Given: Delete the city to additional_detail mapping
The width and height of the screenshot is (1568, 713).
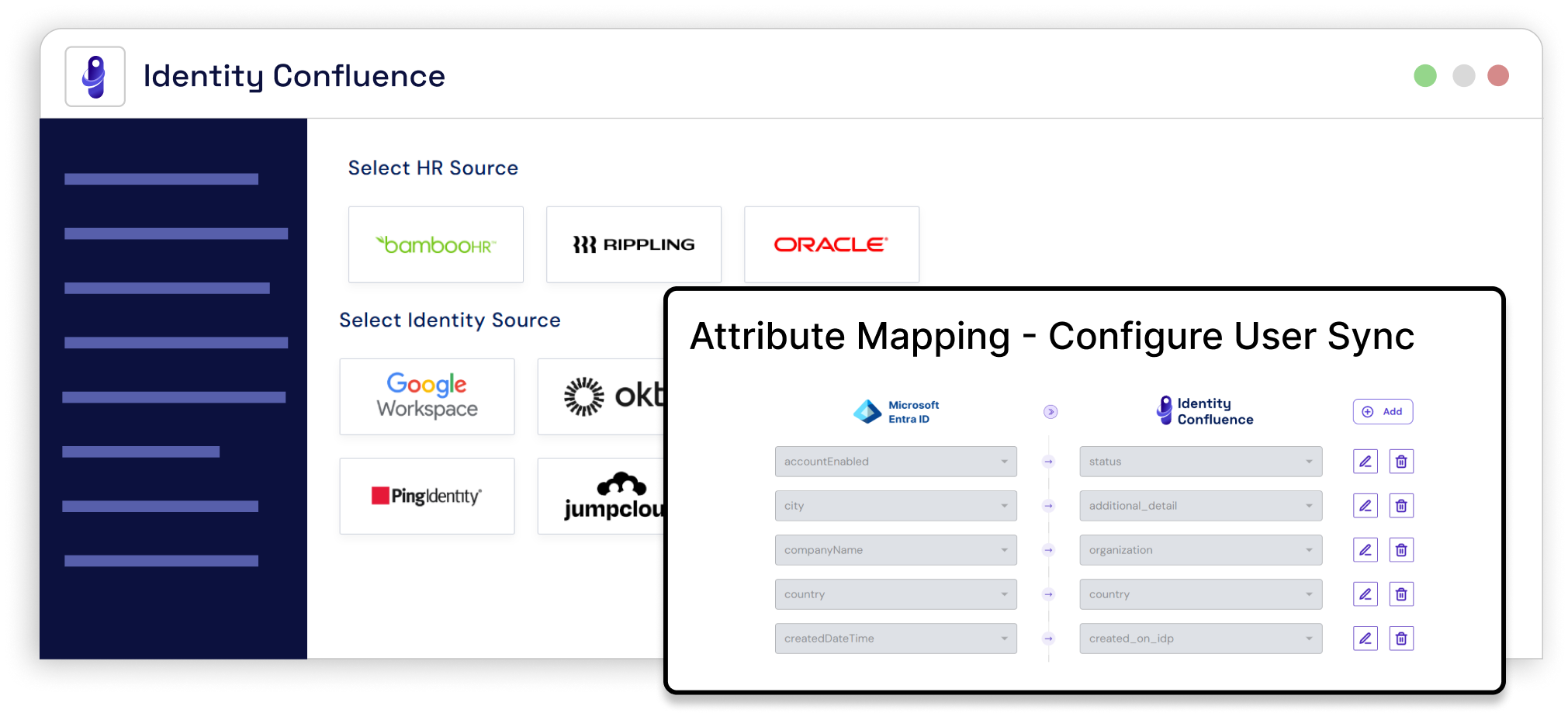Looking at the screenshot, I should [x=1401, y=506].
